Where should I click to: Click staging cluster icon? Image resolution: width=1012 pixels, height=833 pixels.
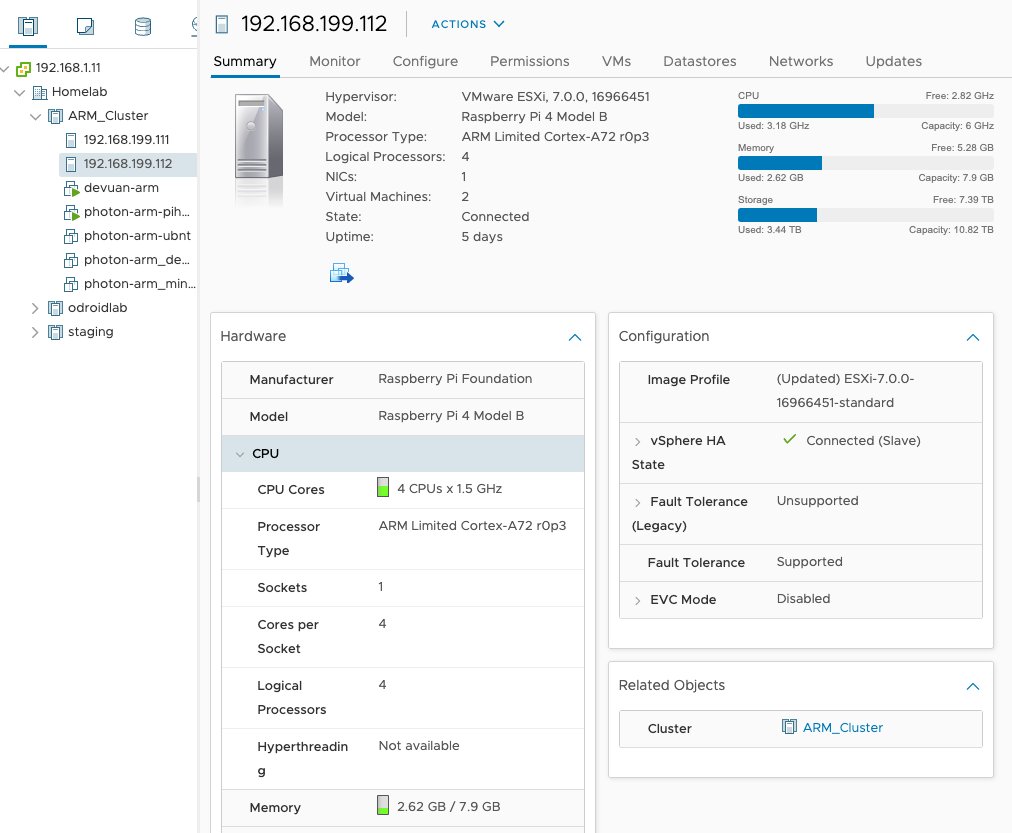[56, 332]
